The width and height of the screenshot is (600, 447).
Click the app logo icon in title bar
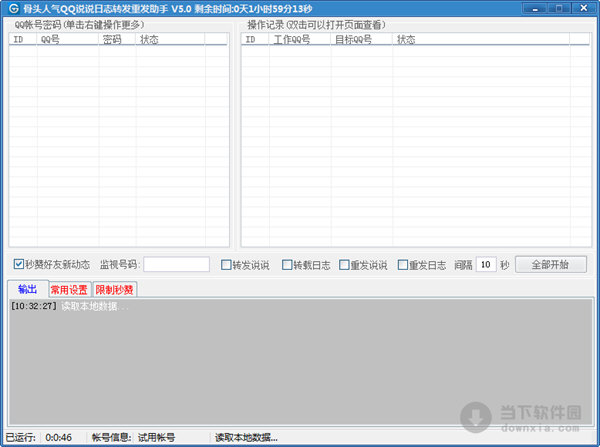coord(13,8)
